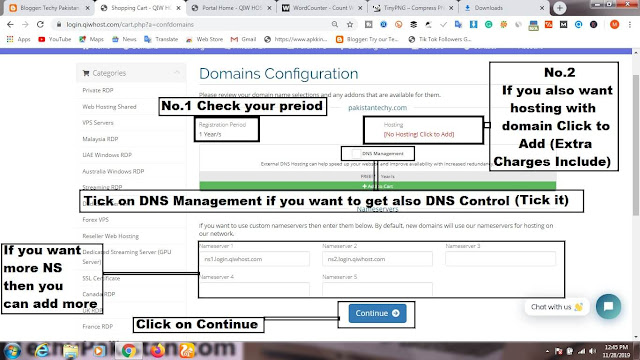Open the chat bubble widget icon

click(x=608, y=306)
